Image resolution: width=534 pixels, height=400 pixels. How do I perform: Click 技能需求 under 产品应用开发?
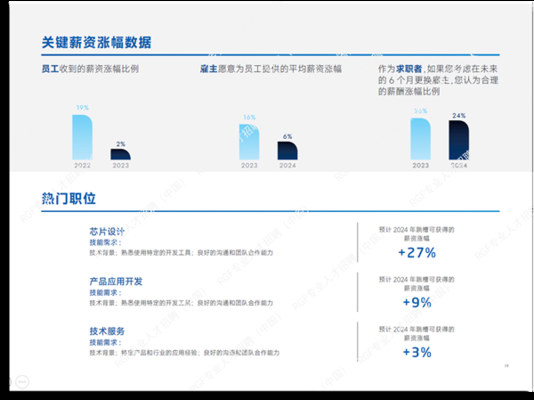click(x=105, y=293)
